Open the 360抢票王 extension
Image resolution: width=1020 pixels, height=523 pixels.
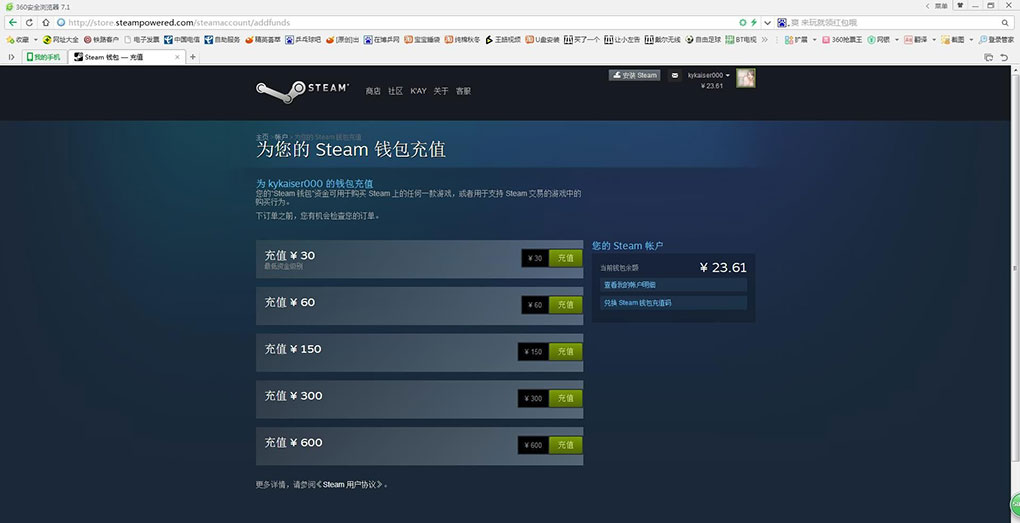(x=842, y=40)
